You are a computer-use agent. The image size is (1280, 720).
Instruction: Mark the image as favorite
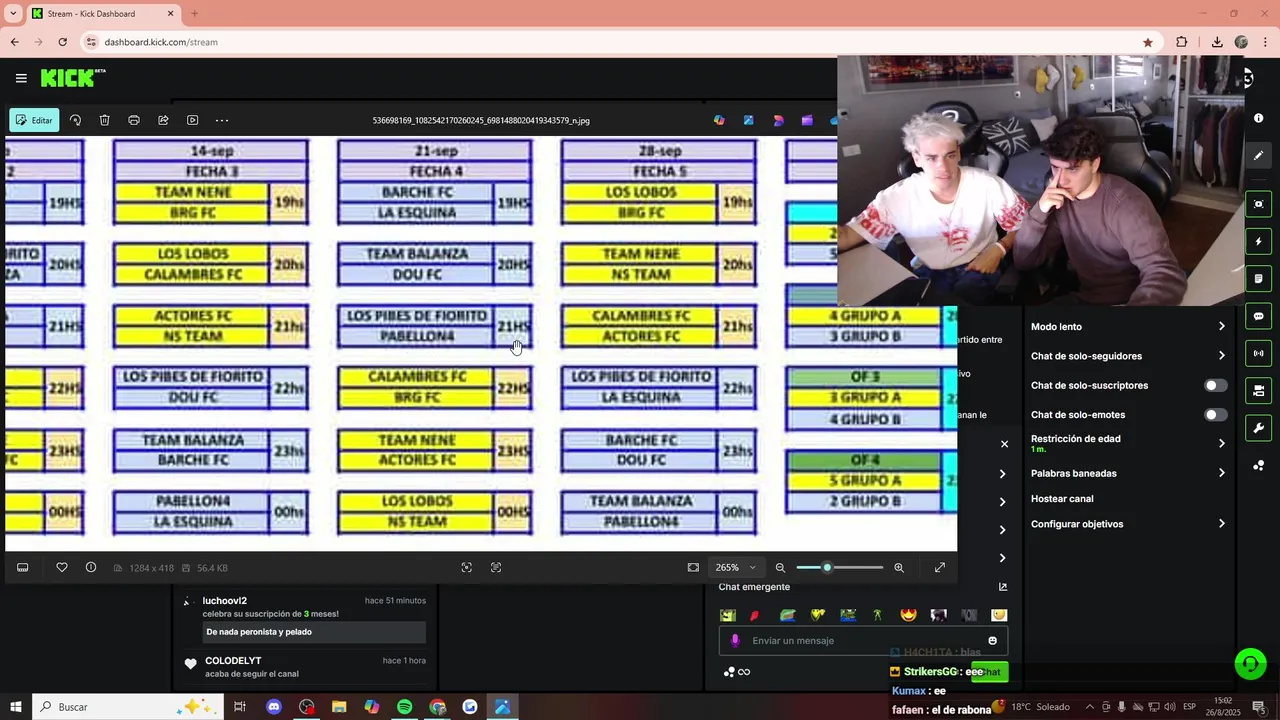click(x=62, y=567)
